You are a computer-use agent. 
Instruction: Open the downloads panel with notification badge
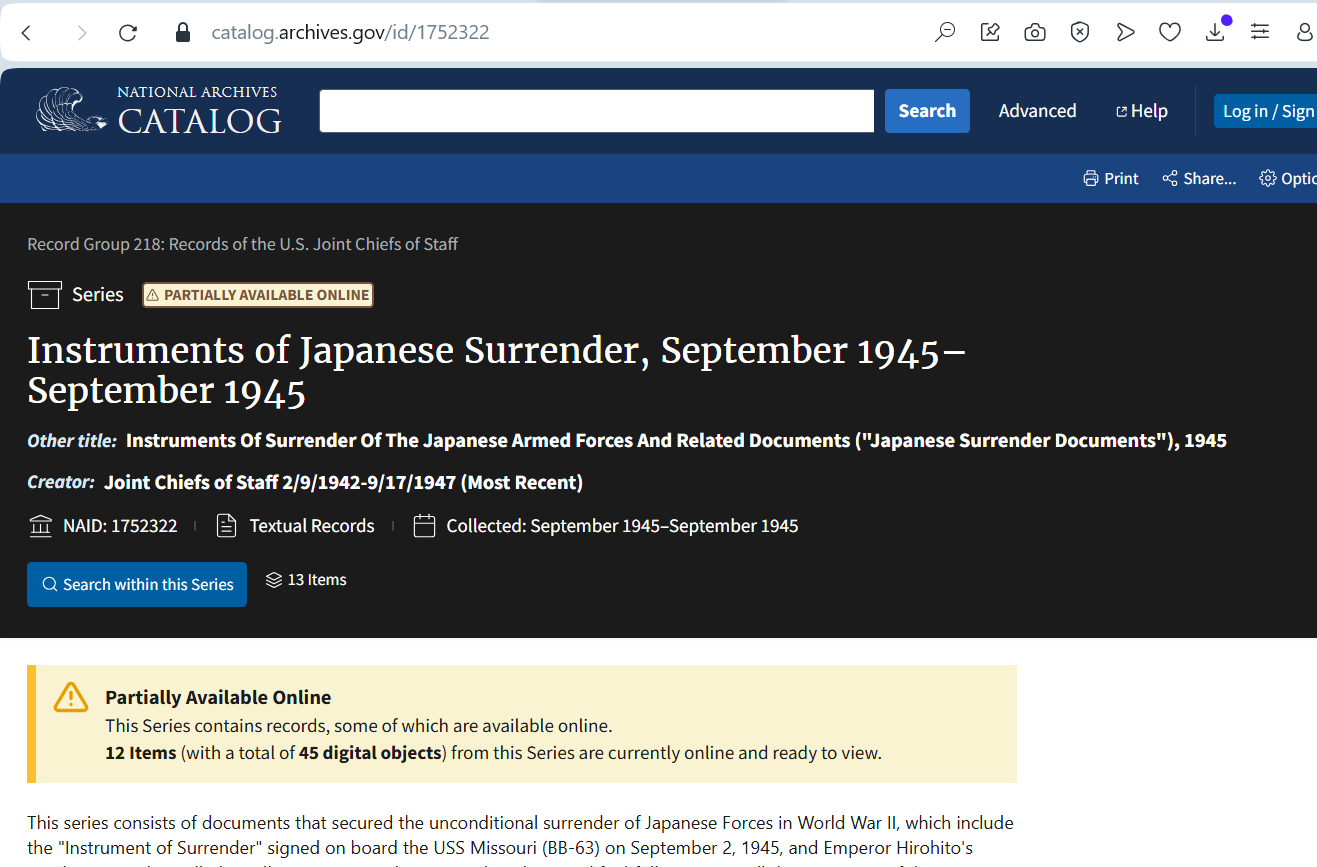point(1215,31)
